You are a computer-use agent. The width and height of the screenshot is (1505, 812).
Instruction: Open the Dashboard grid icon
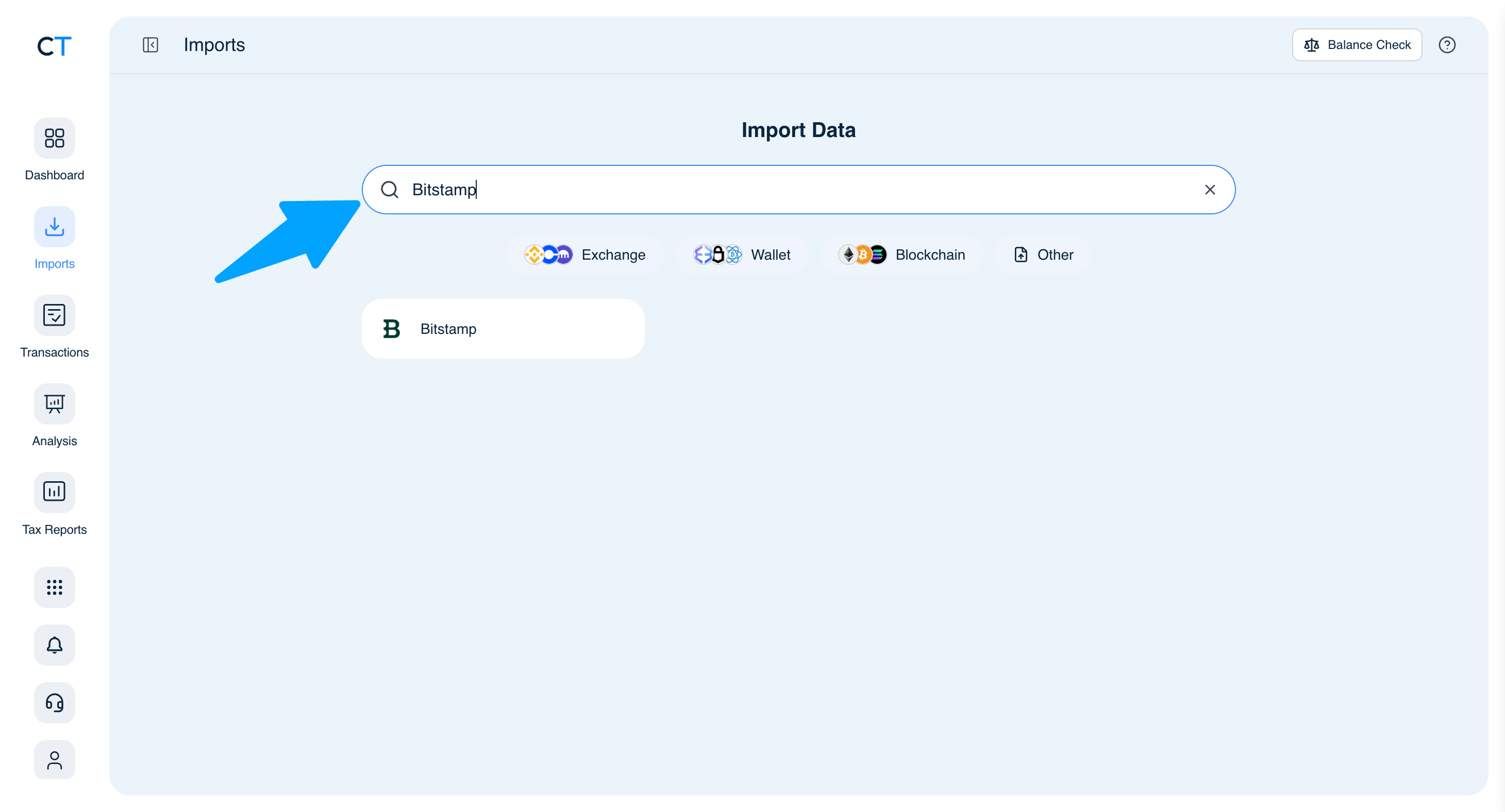pyautogui.click(x=54, y=139)
